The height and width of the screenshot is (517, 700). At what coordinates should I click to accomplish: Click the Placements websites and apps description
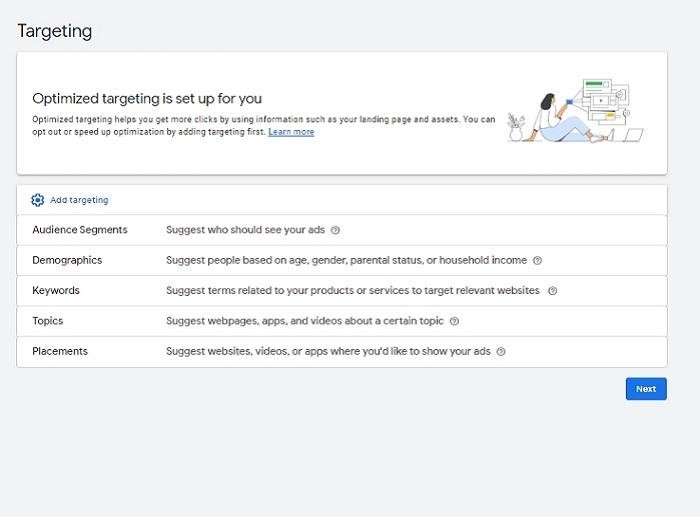pyautogui.click(x=328, y=351)
